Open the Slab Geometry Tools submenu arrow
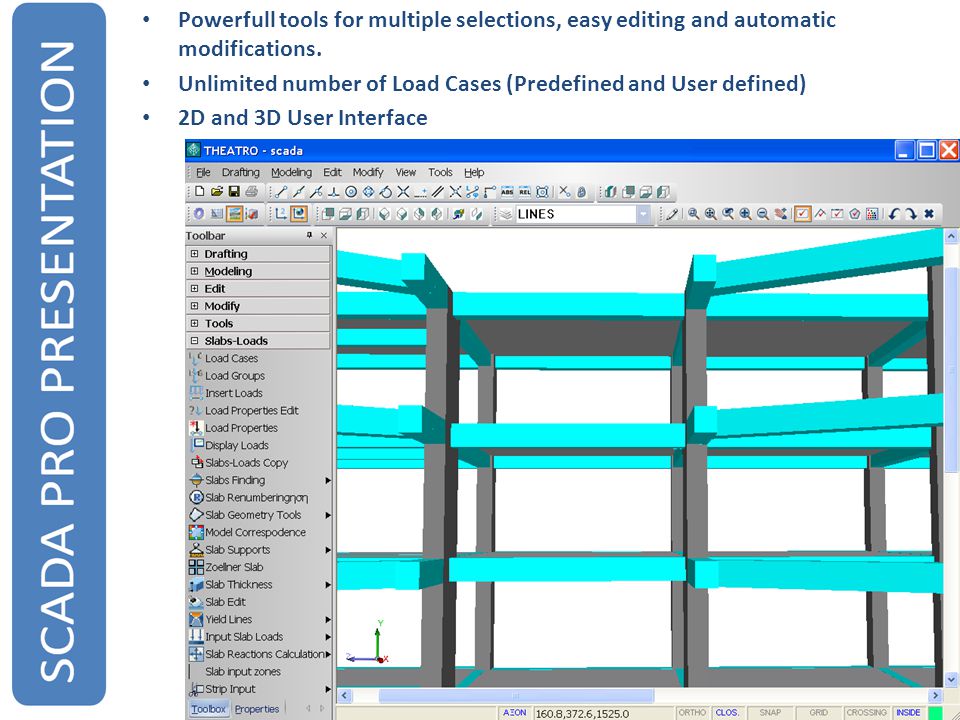Screen dimensions: 960x720 pos(328,516)
